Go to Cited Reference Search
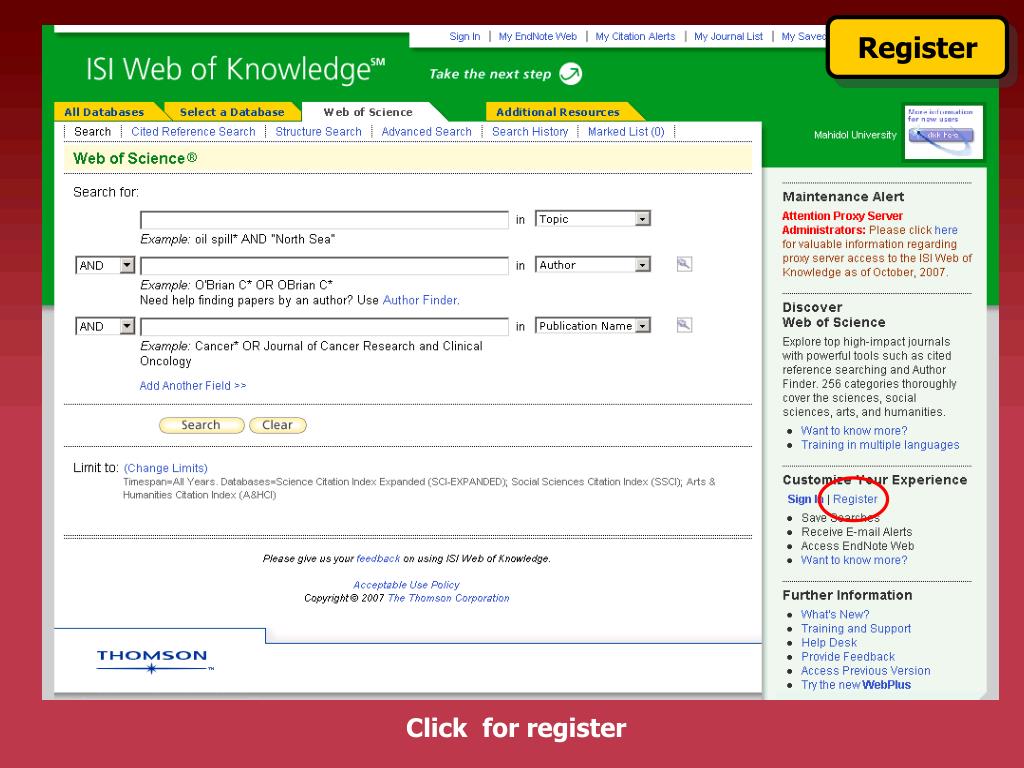Image resolution: width=1024 pixels, height=768 pixels. 193,131
